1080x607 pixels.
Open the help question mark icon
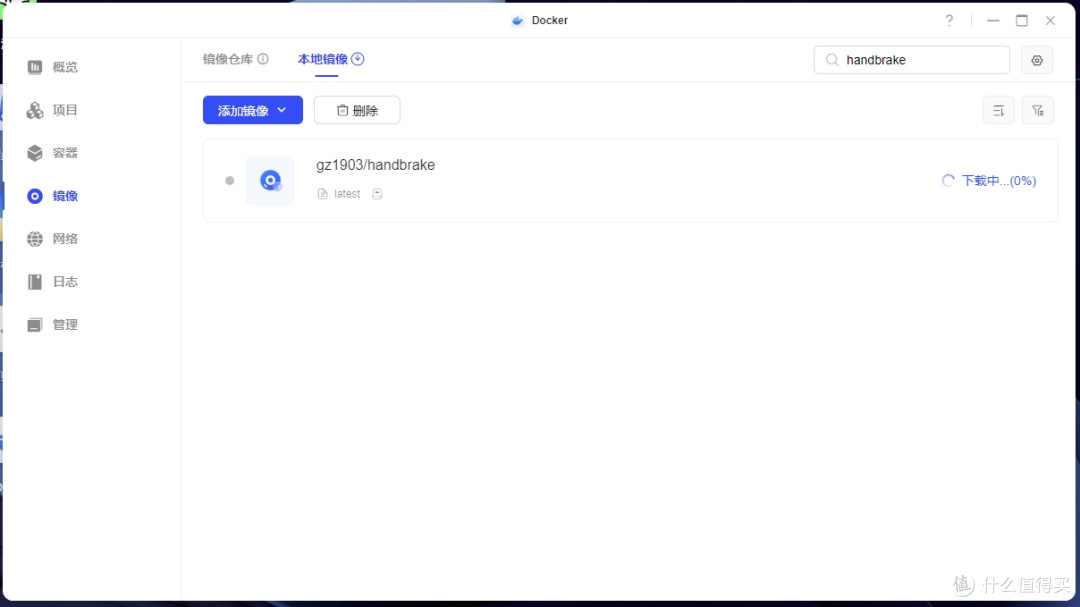(x=949, y=21)
